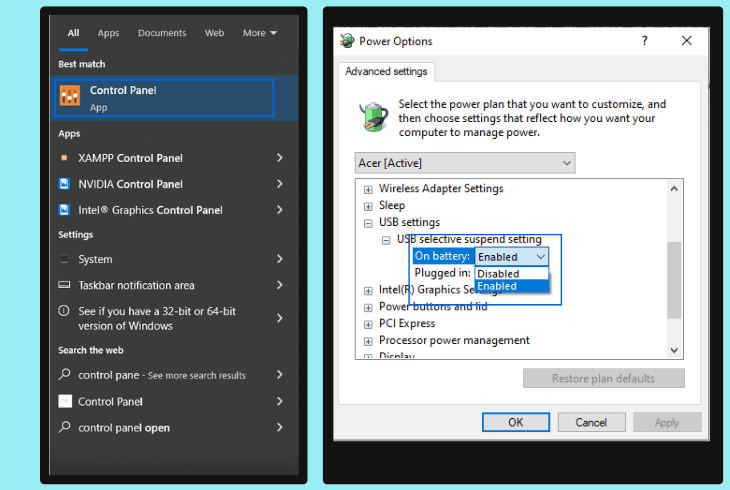Expand Processor power management node
Viewport: 730px width, 490px height.
click(368, 341)
